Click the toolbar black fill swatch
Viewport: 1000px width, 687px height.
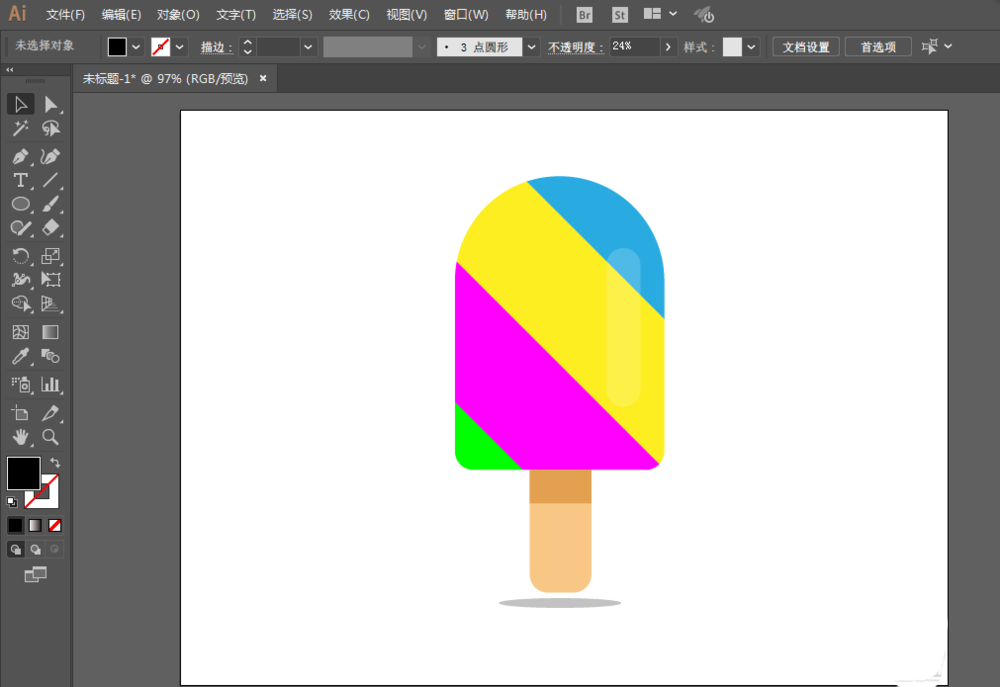click(x=24, y=473)
